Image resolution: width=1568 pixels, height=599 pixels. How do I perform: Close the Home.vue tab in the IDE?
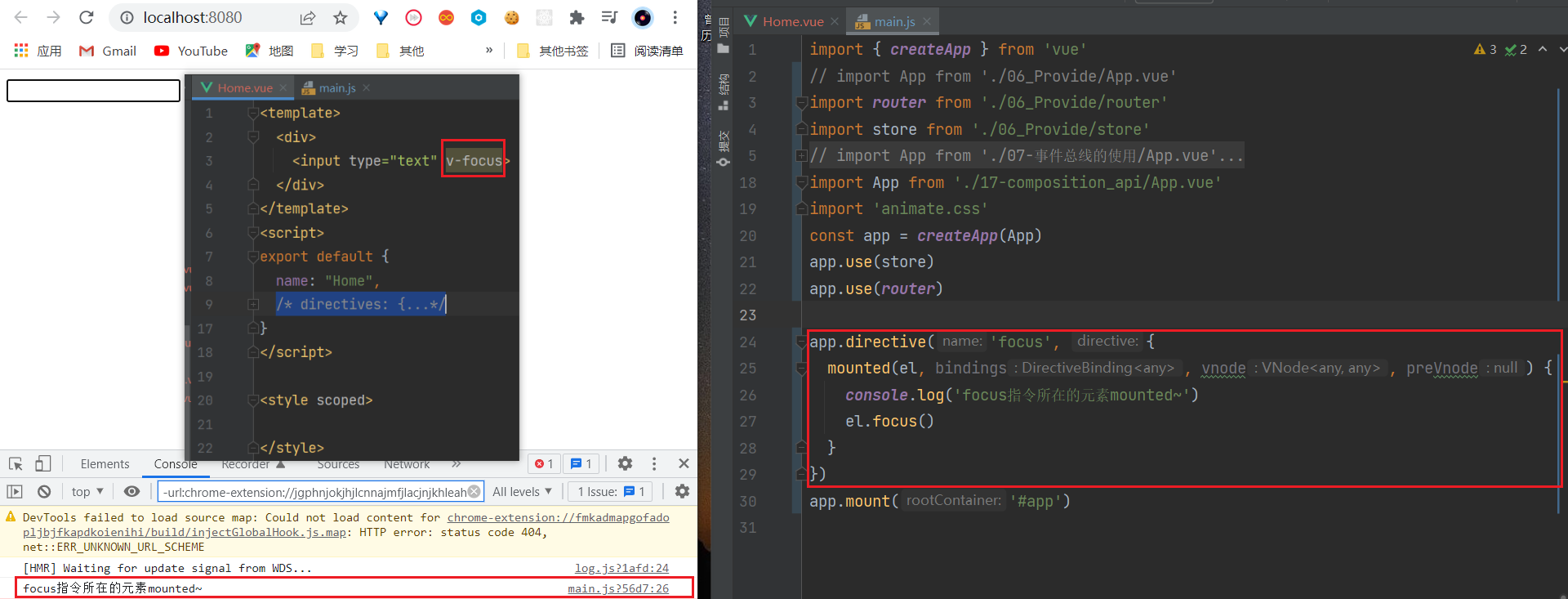[835, 22]
